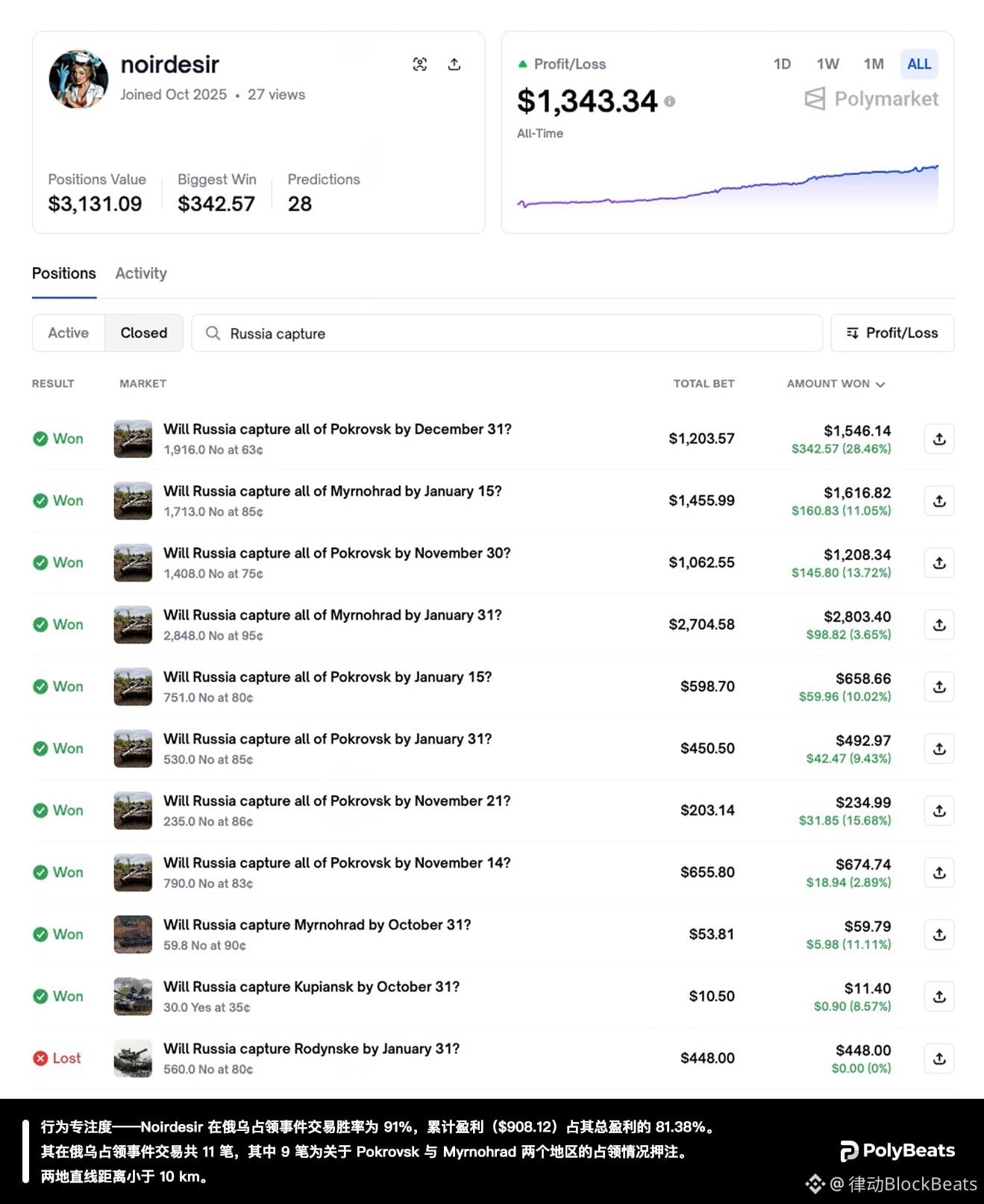Share the lost Rodynske position

click(x=939, y=1058)
